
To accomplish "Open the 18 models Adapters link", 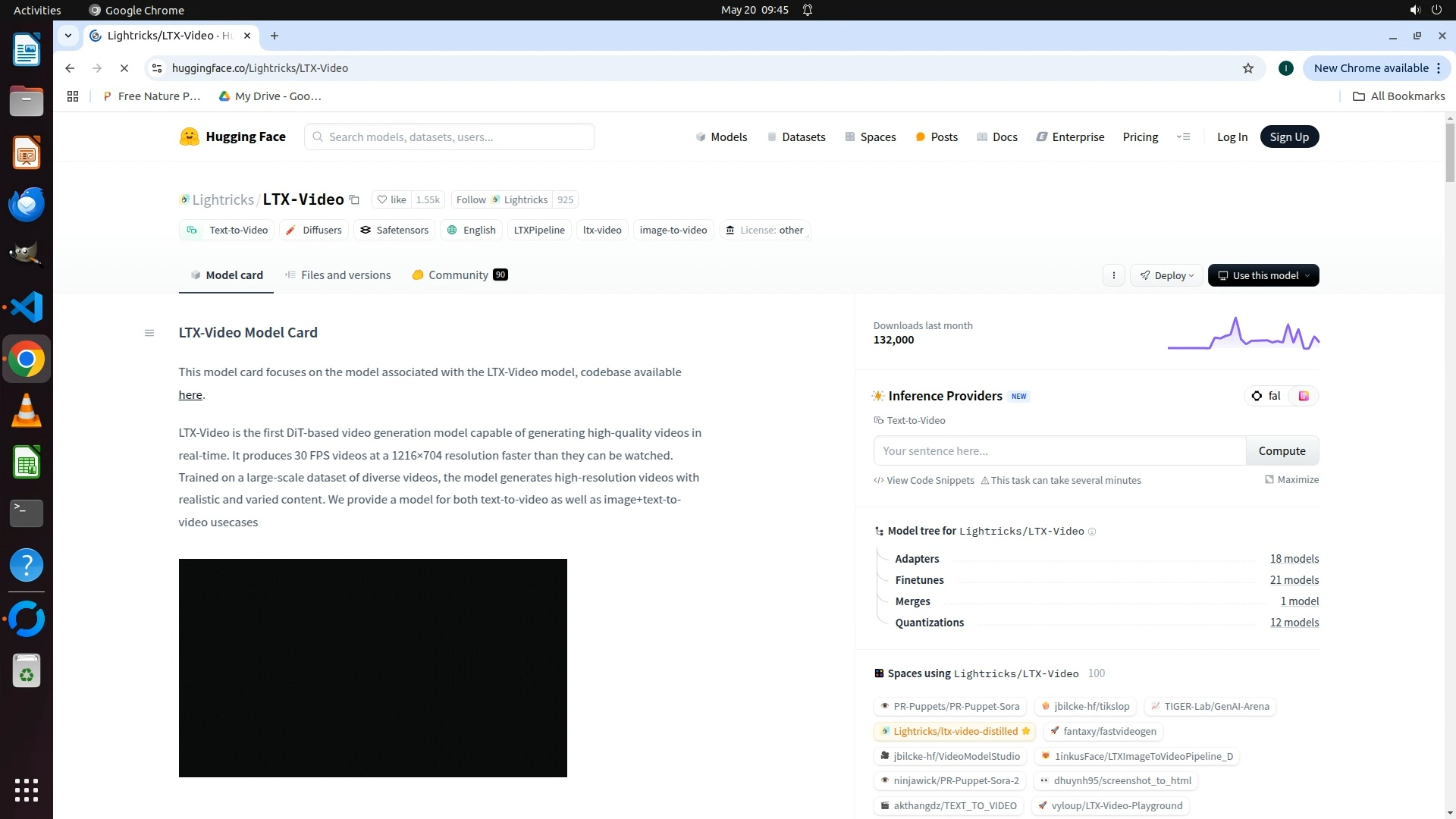I will click(1294, 559).
